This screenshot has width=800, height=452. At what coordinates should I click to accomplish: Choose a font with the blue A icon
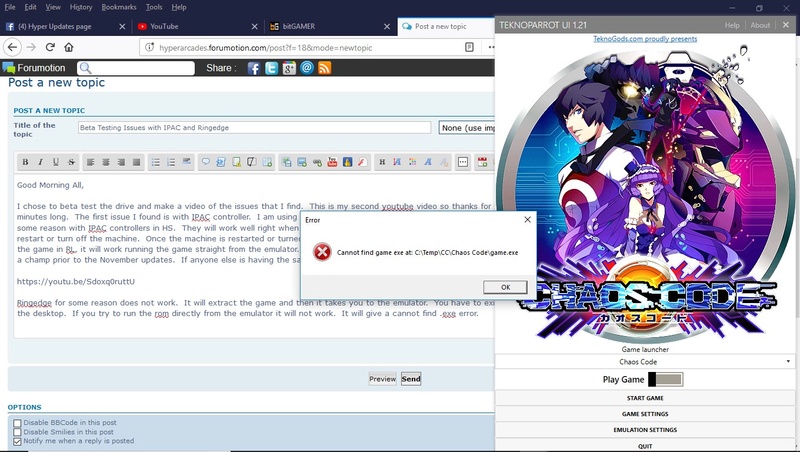(x=428, y=162)
